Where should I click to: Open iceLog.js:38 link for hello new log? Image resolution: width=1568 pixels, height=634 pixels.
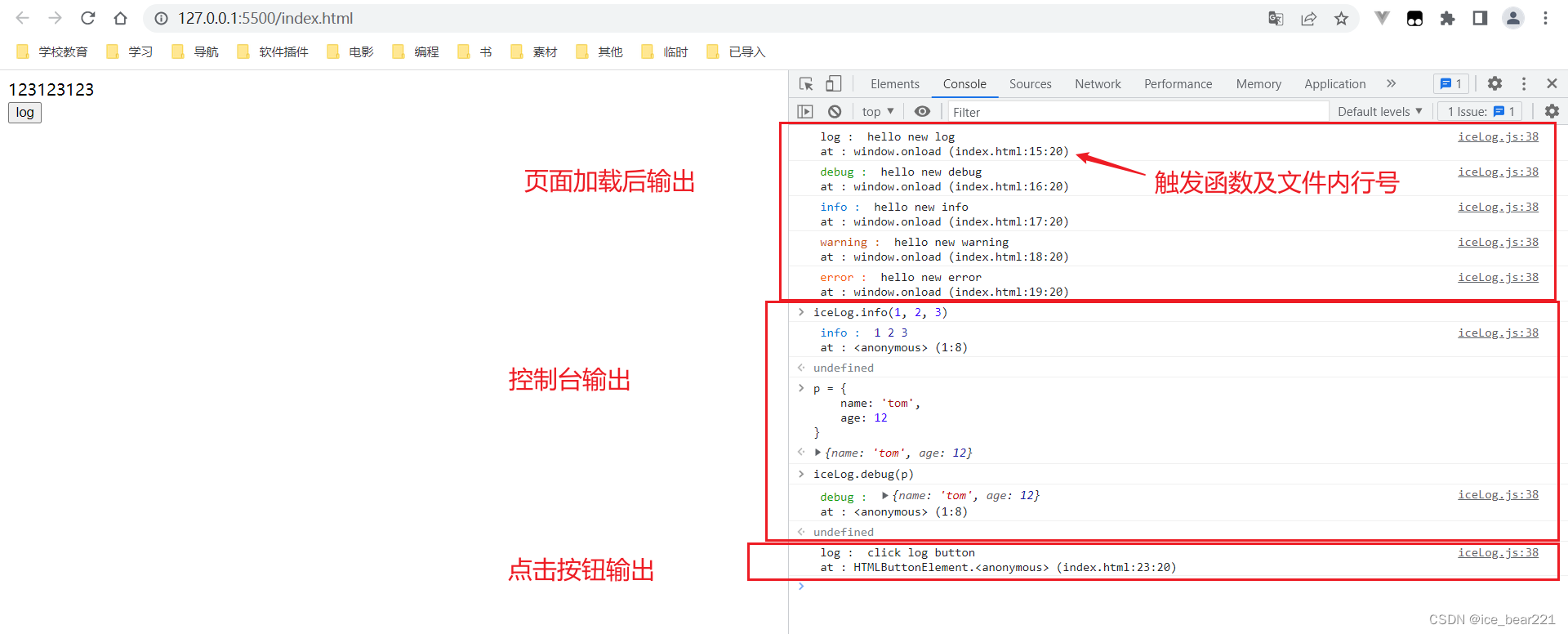(1498, 136)
